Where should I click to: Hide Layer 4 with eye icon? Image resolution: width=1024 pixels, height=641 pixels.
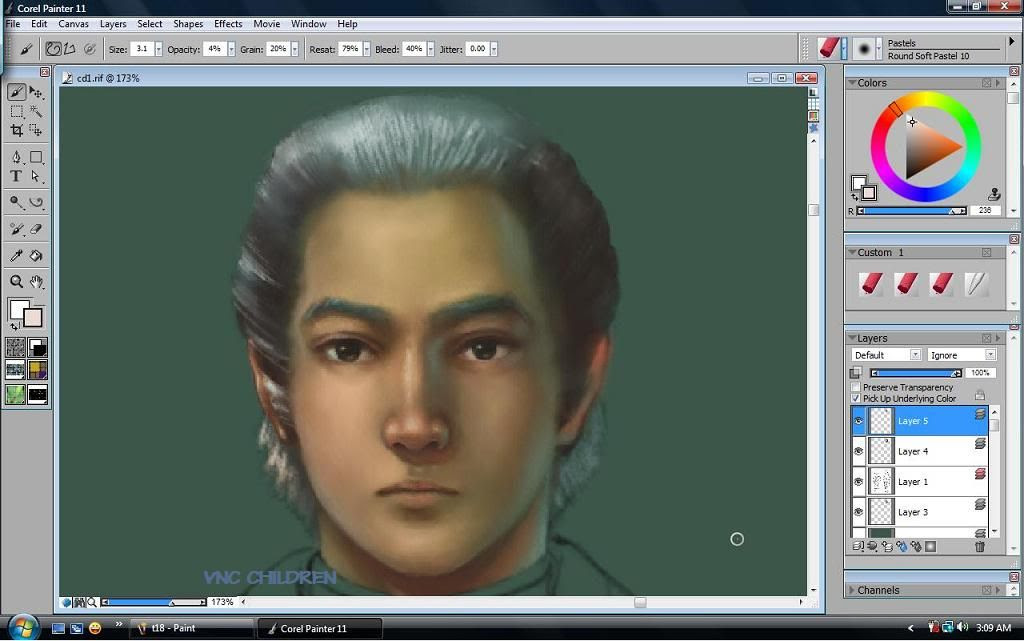click(858, 451)
